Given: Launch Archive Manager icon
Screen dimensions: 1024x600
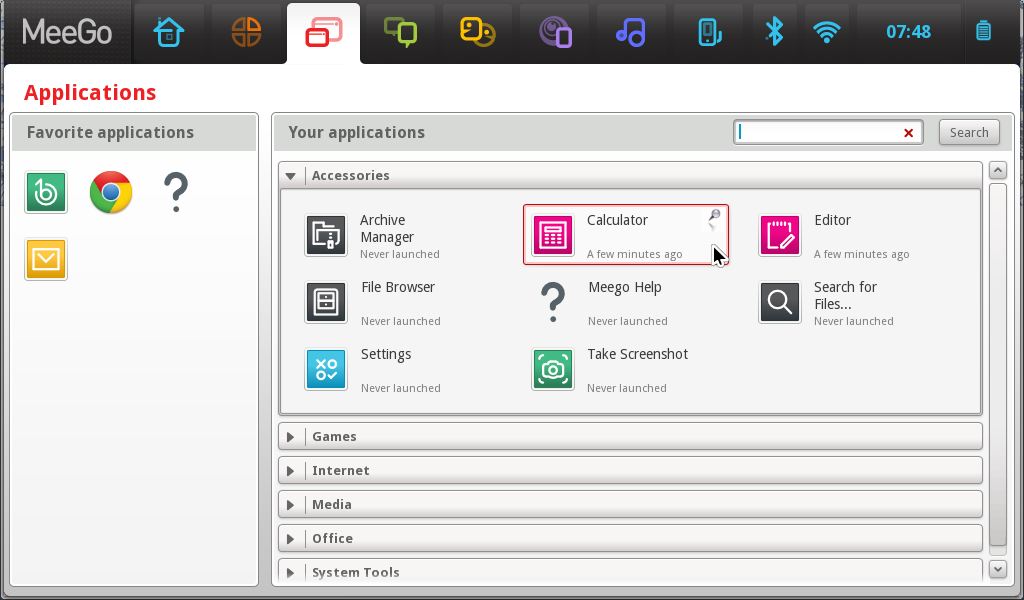Looking at the screenshot, I should (x=326, y=235).
